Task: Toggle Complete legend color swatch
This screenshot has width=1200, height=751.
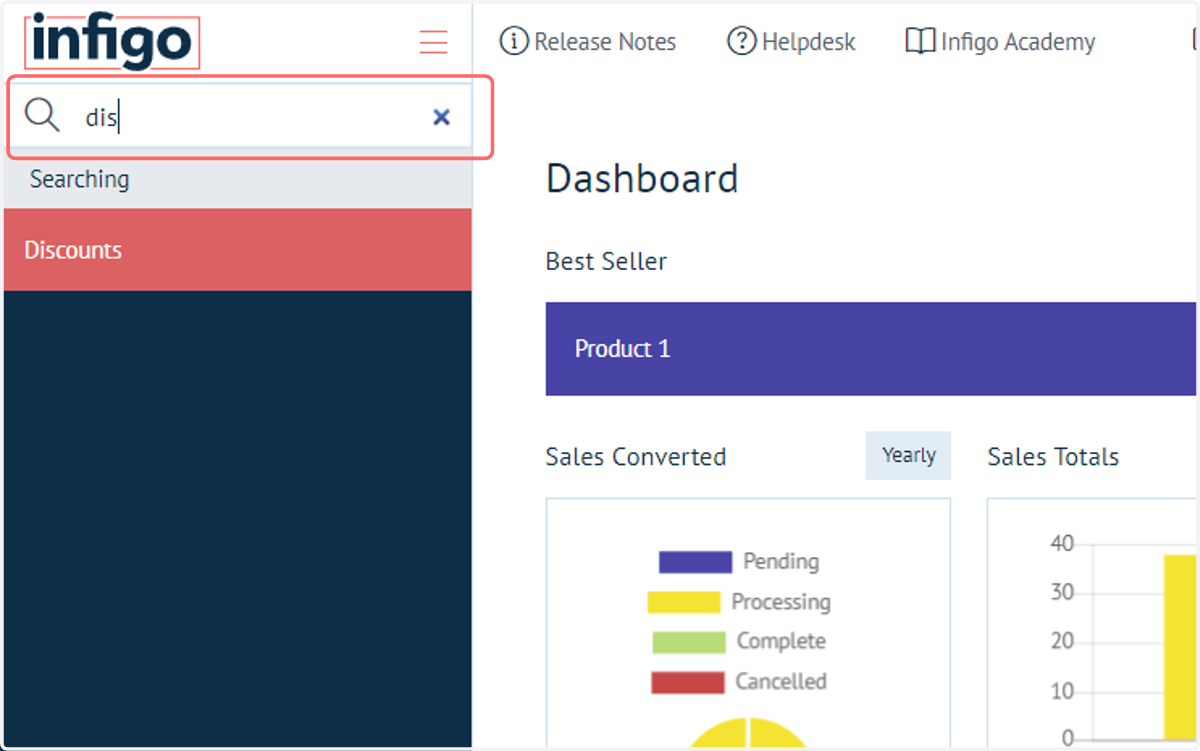Action: pyautogui.click(x=689, y=642)
